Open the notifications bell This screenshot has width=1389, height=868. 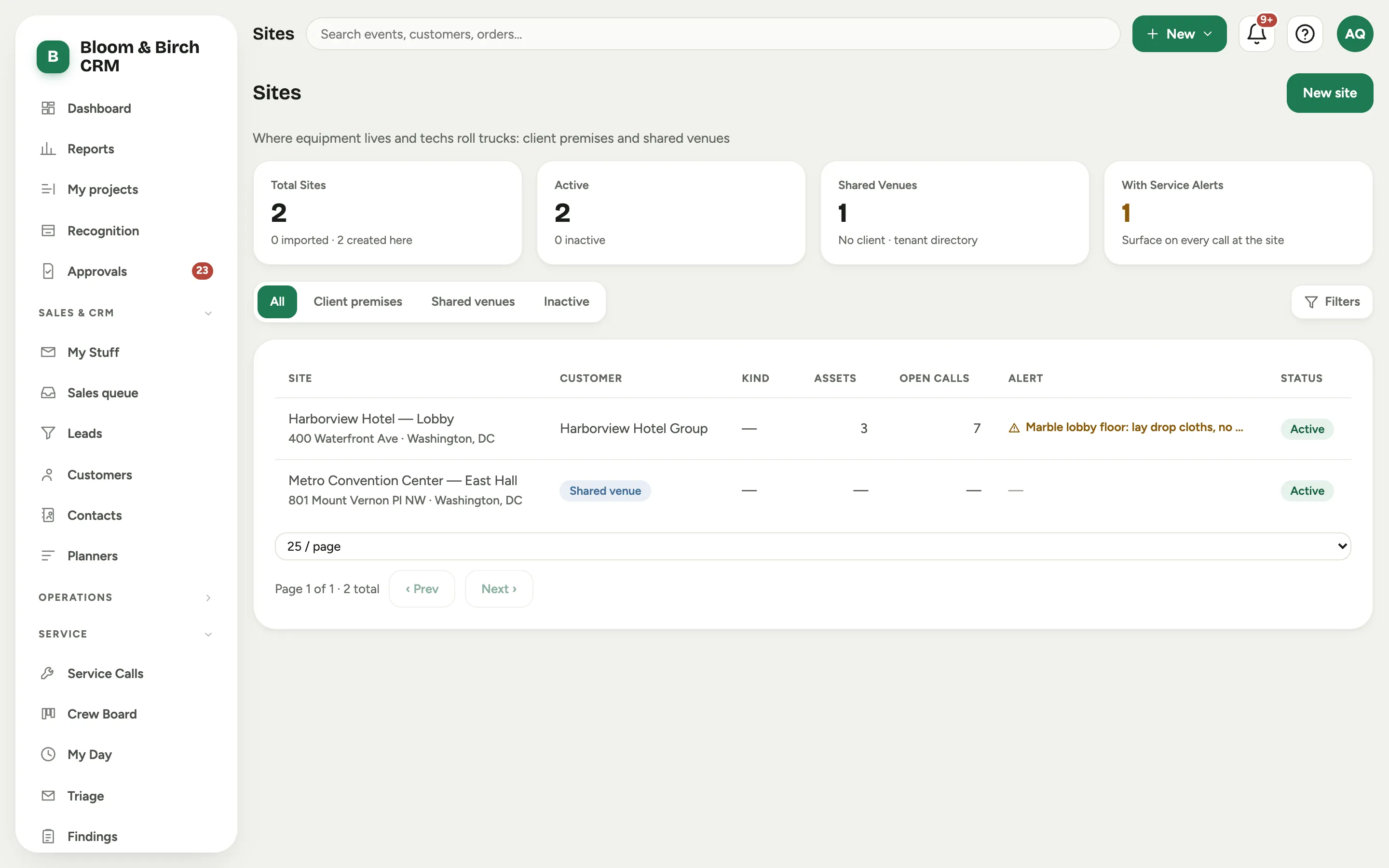(x=1256, y=34)
